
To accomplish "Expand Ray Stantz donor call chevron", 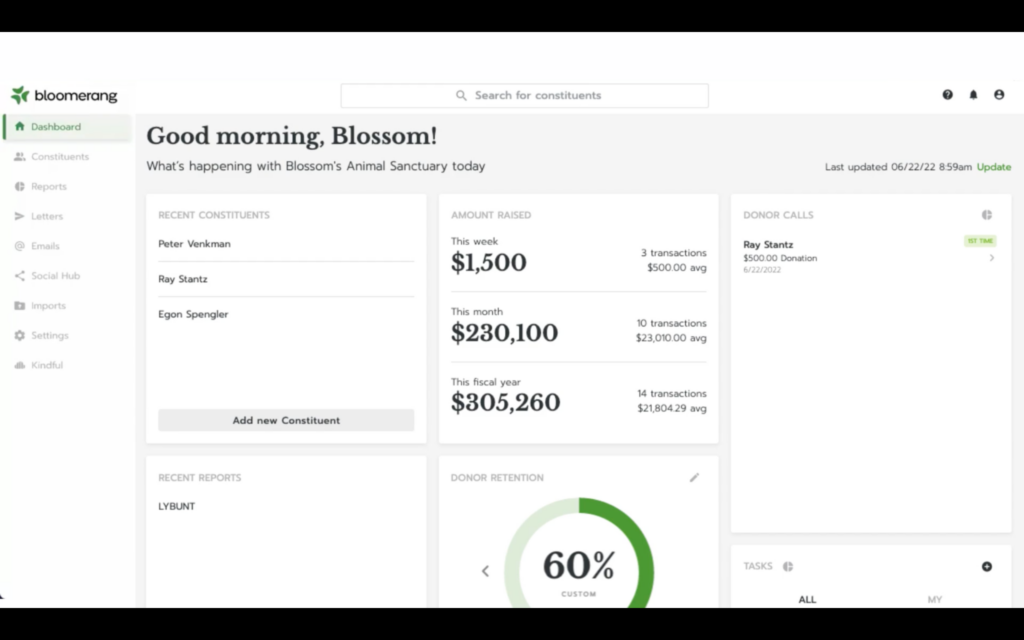I will [x=991, y=258].
